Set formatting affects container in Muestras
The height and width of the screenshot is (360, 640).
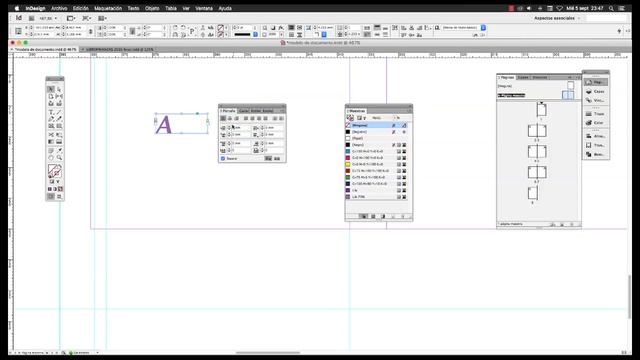click(x=359, y=118)
